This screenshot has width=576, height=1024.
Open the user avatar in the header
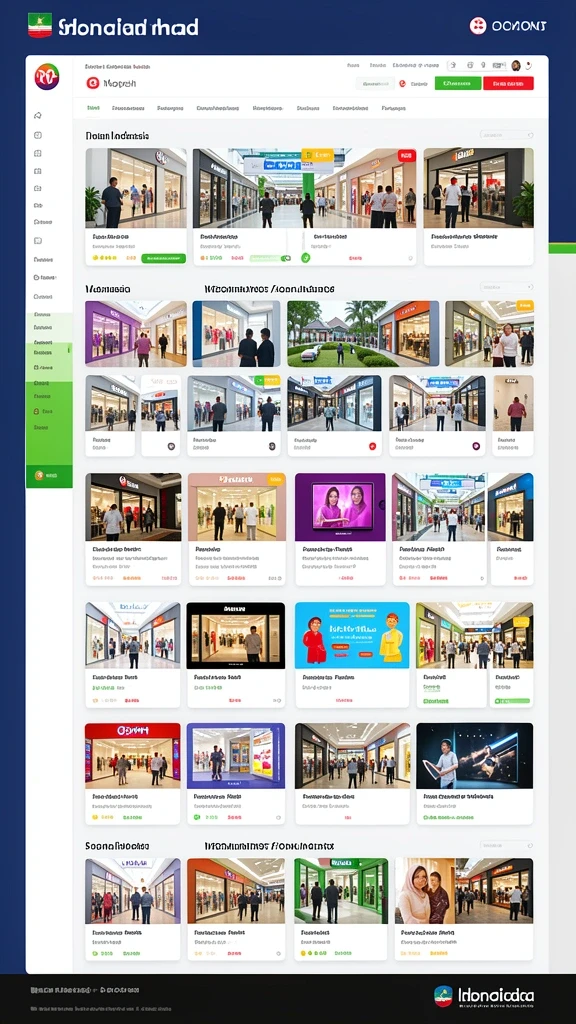516,65
